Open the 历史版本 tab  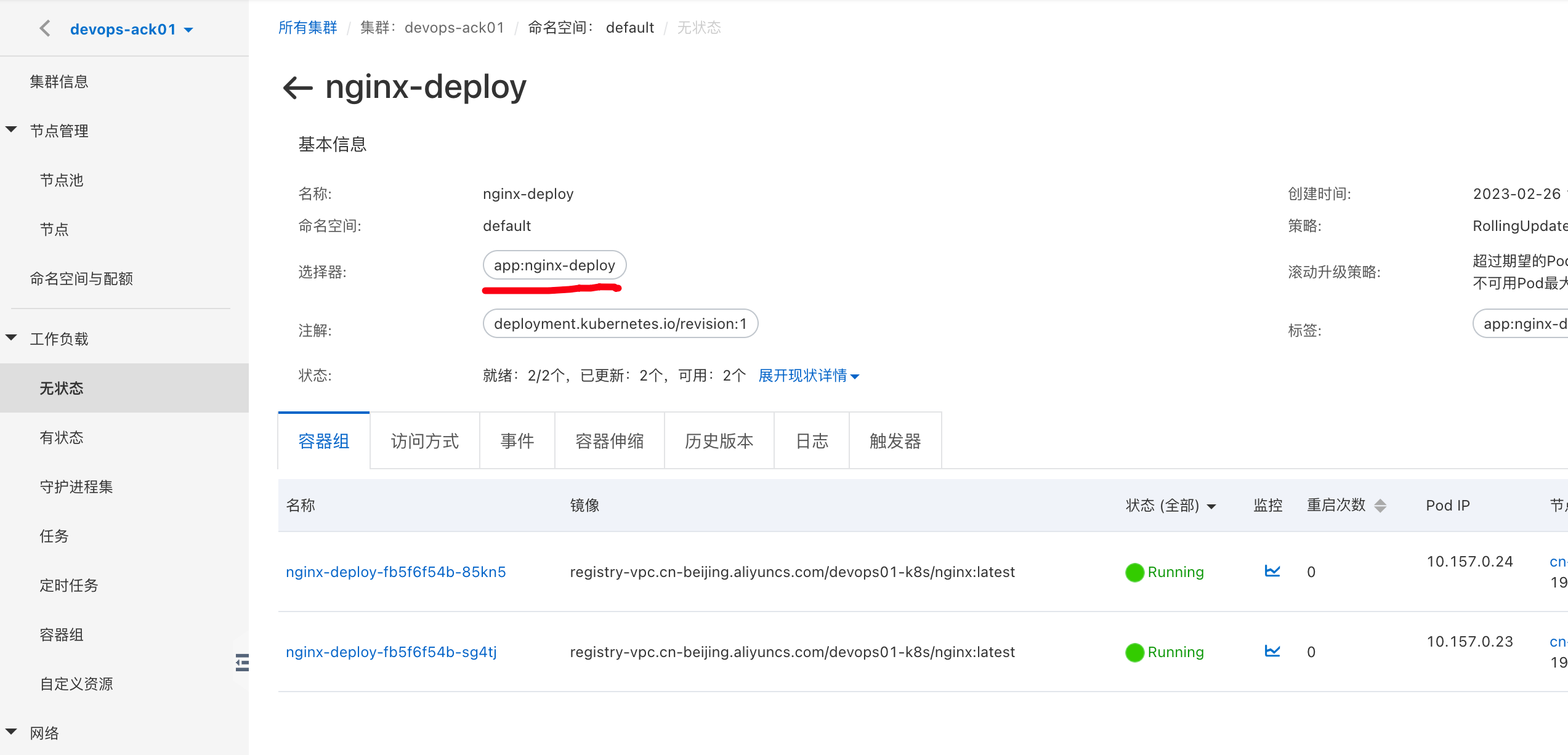pyautogui.click(x=718, y=440)
